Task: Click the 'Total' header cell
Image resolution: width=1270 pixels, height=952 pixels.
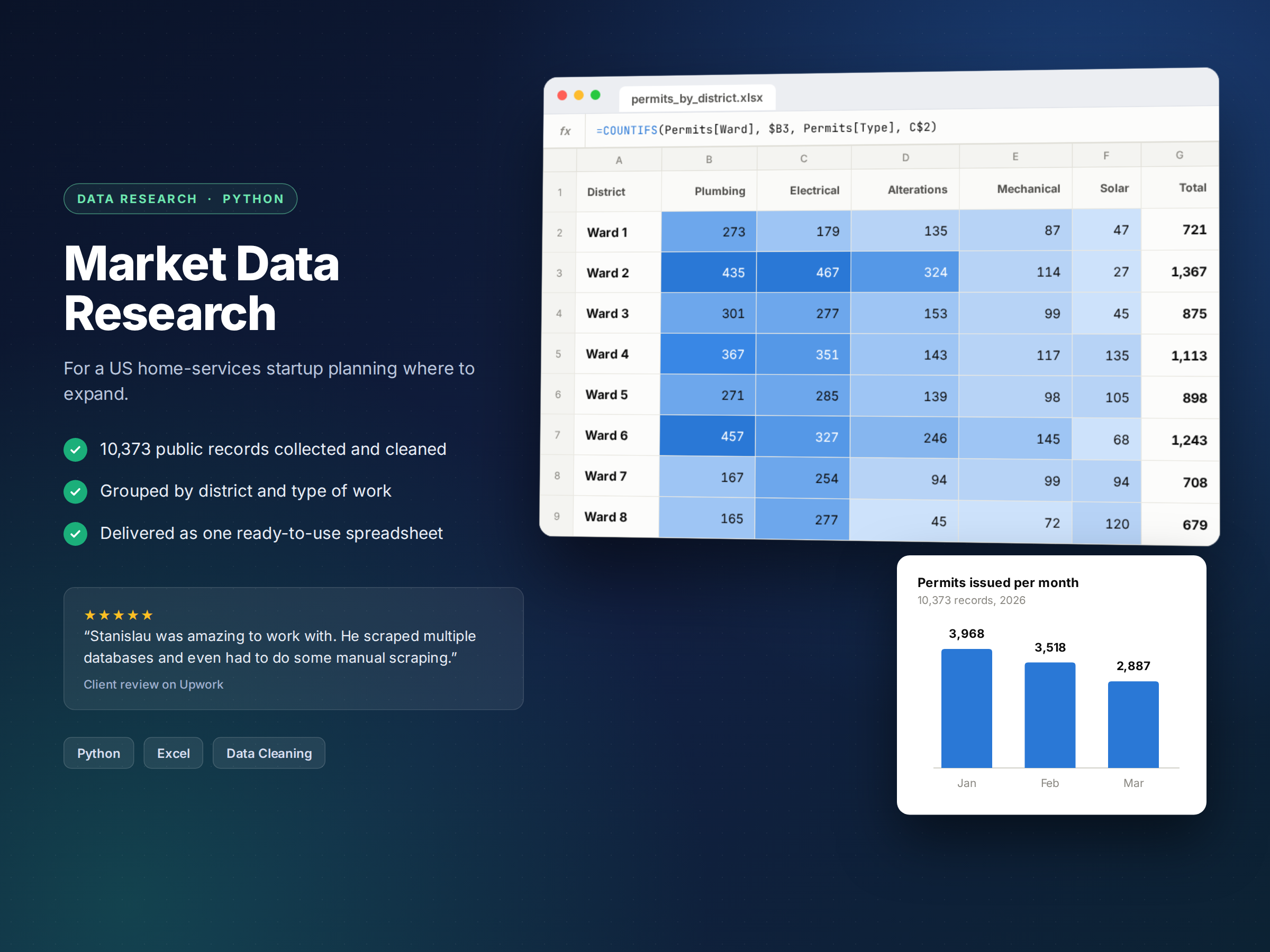Action: click(1180, 187)
